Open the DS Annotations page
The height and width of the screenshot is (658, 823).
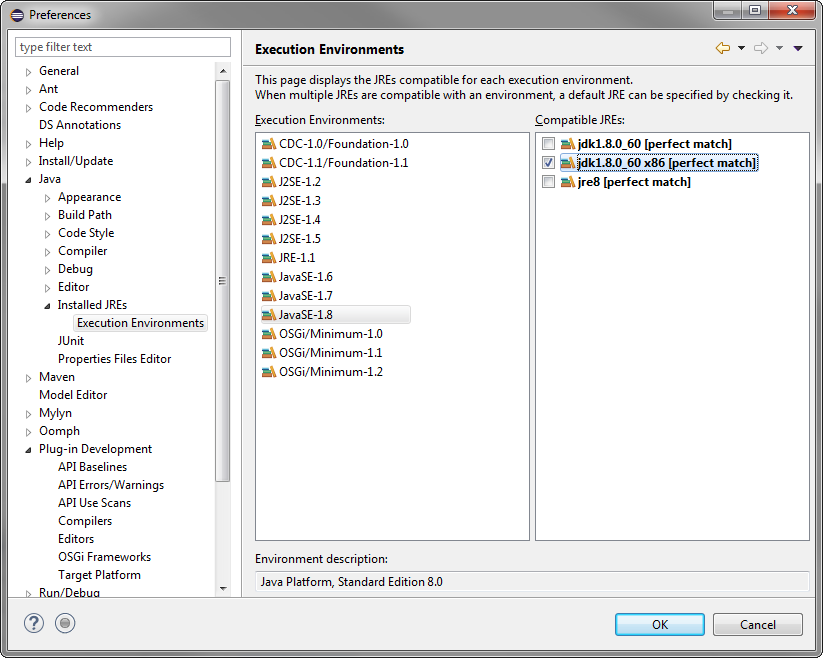80,124
